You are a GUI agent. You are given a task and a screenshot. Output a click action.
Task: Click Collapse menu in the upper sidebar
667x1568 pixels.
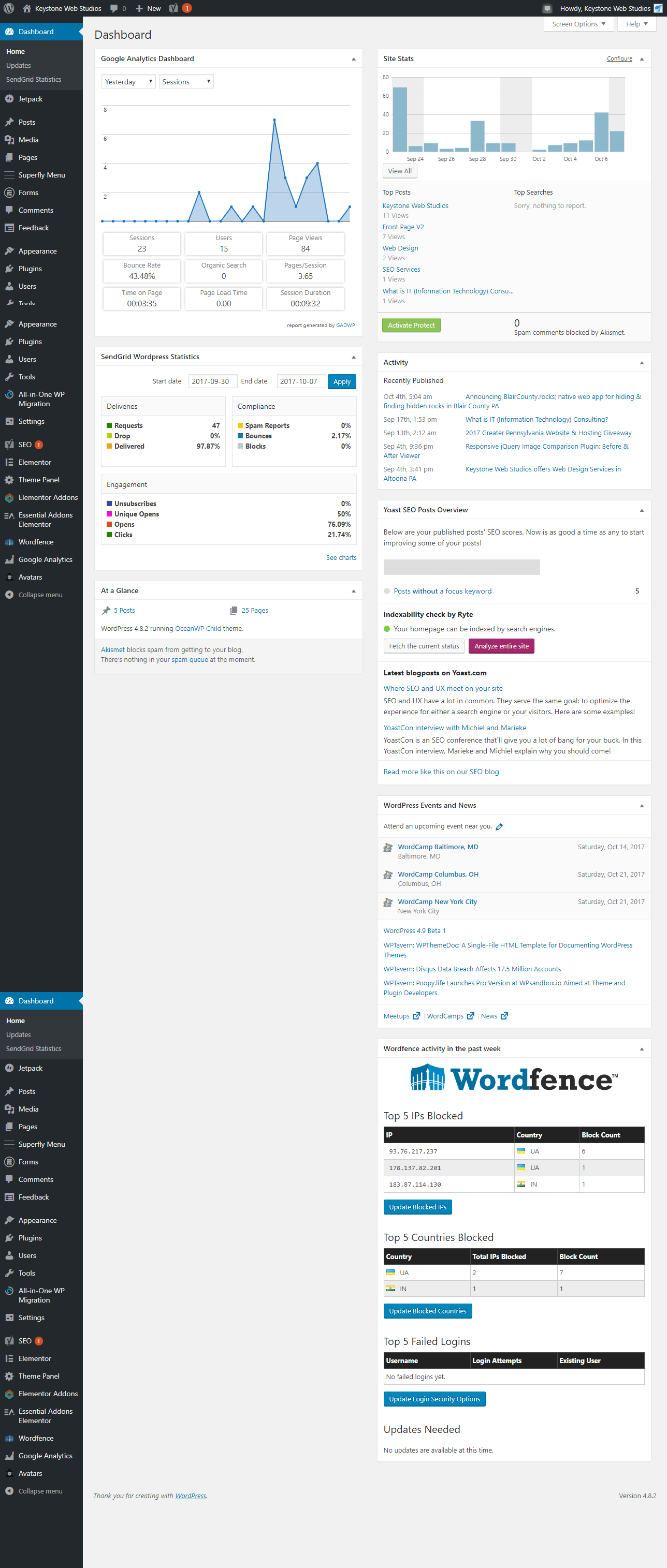coord(41,595)
